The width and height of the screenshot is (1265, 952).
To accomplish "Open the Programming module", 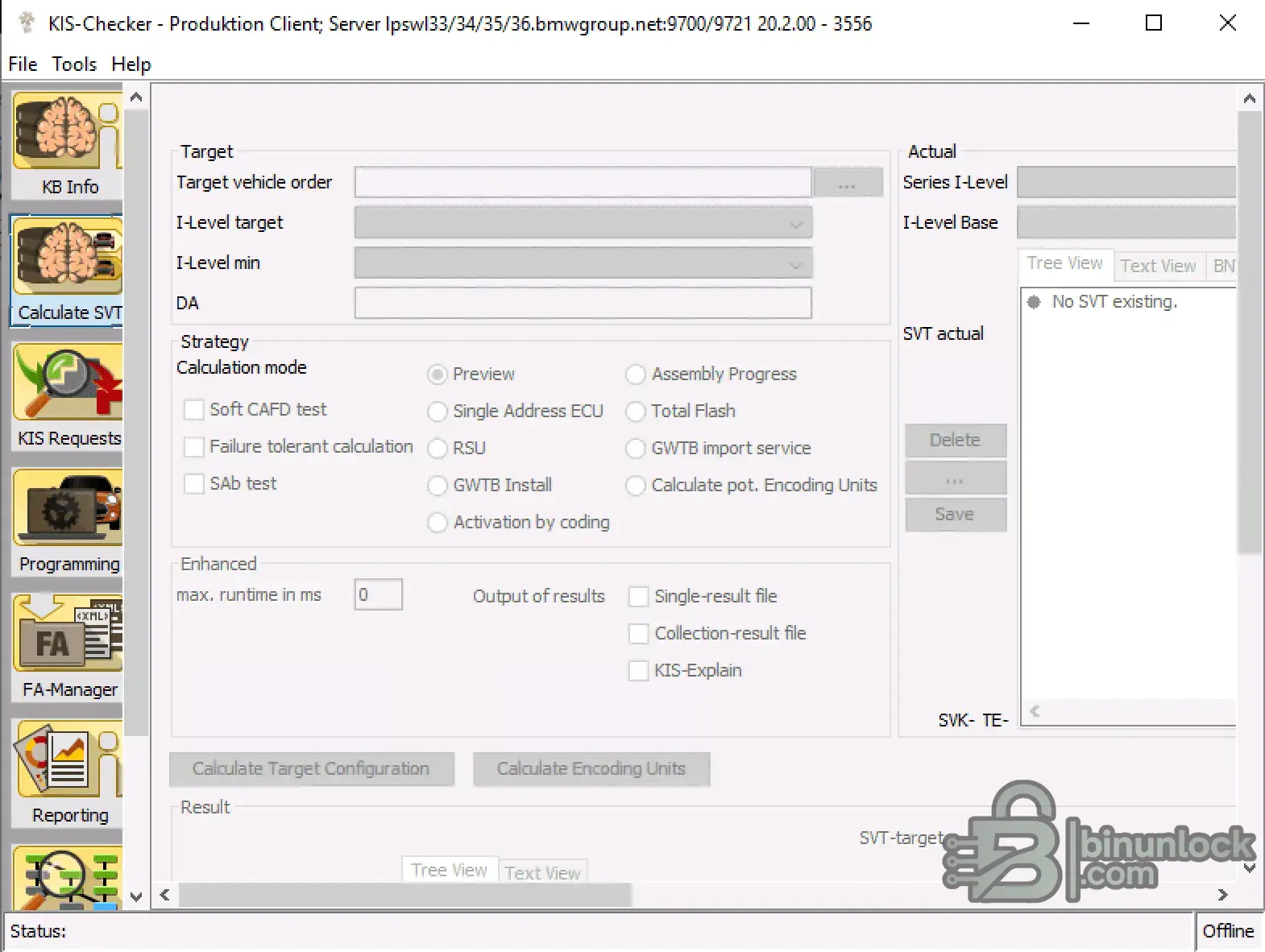I will click(x=68, y=522).
